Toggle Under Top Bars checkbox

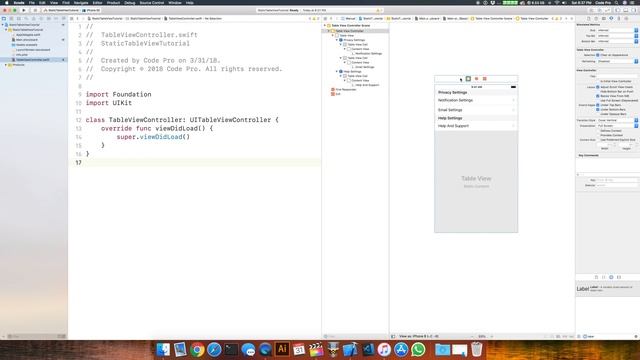(598, 105)
